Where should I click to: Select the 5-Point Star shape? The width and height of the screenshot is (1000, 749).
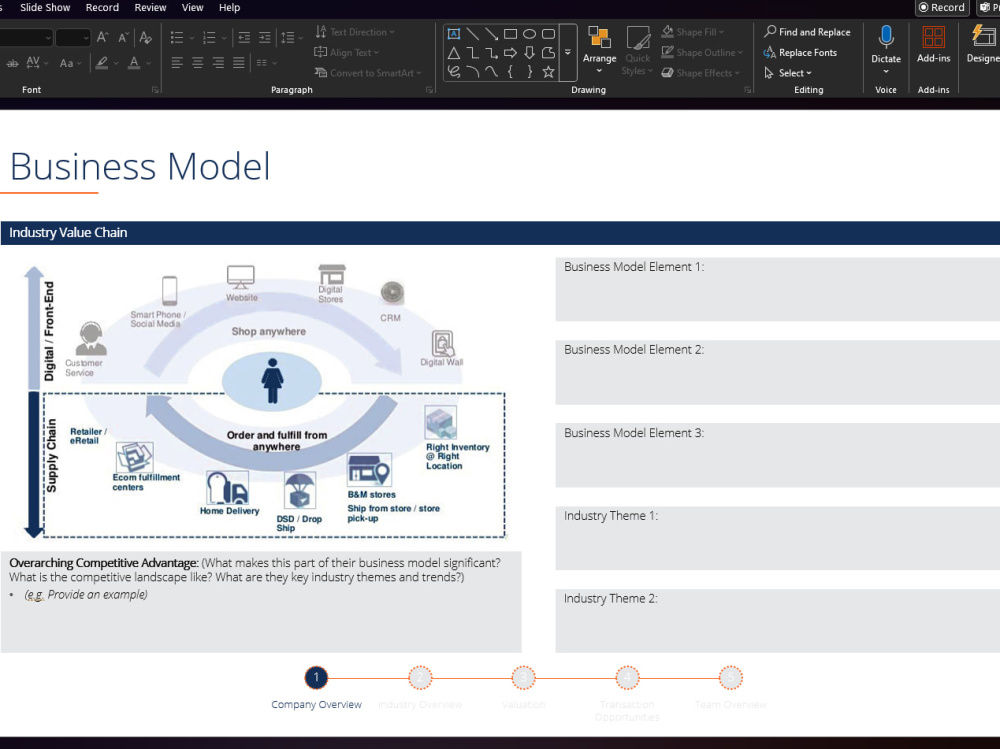pyautogui.click(x=548, y=71)
